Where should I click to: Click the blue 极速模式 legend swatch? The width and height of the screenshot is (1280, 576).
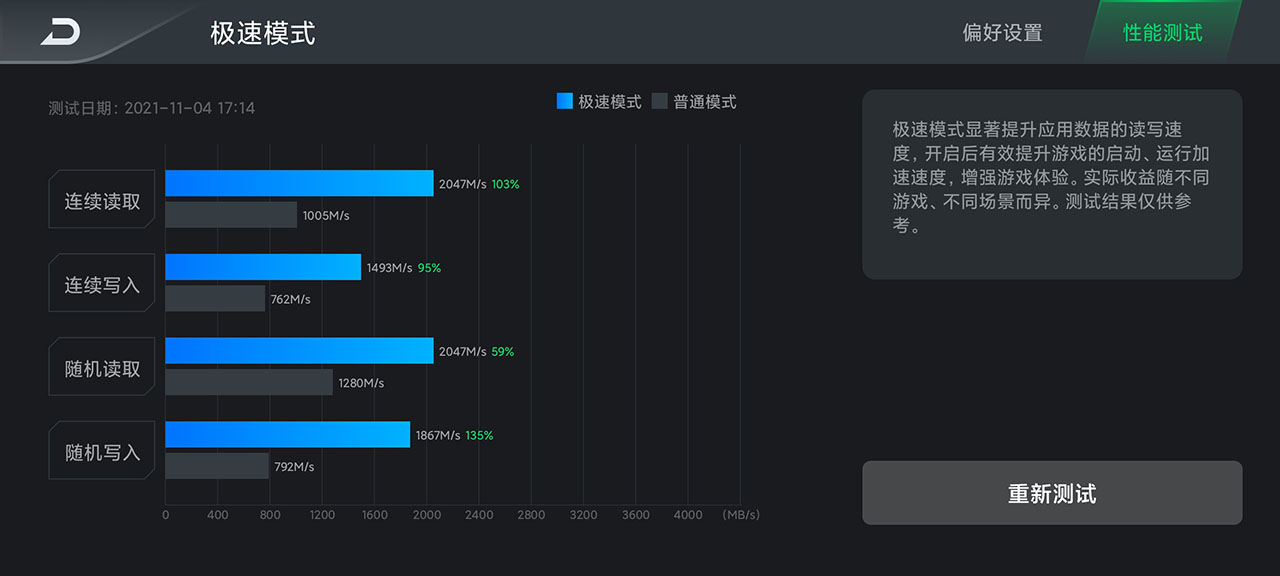pyautogui.click(x=565, y=101)
